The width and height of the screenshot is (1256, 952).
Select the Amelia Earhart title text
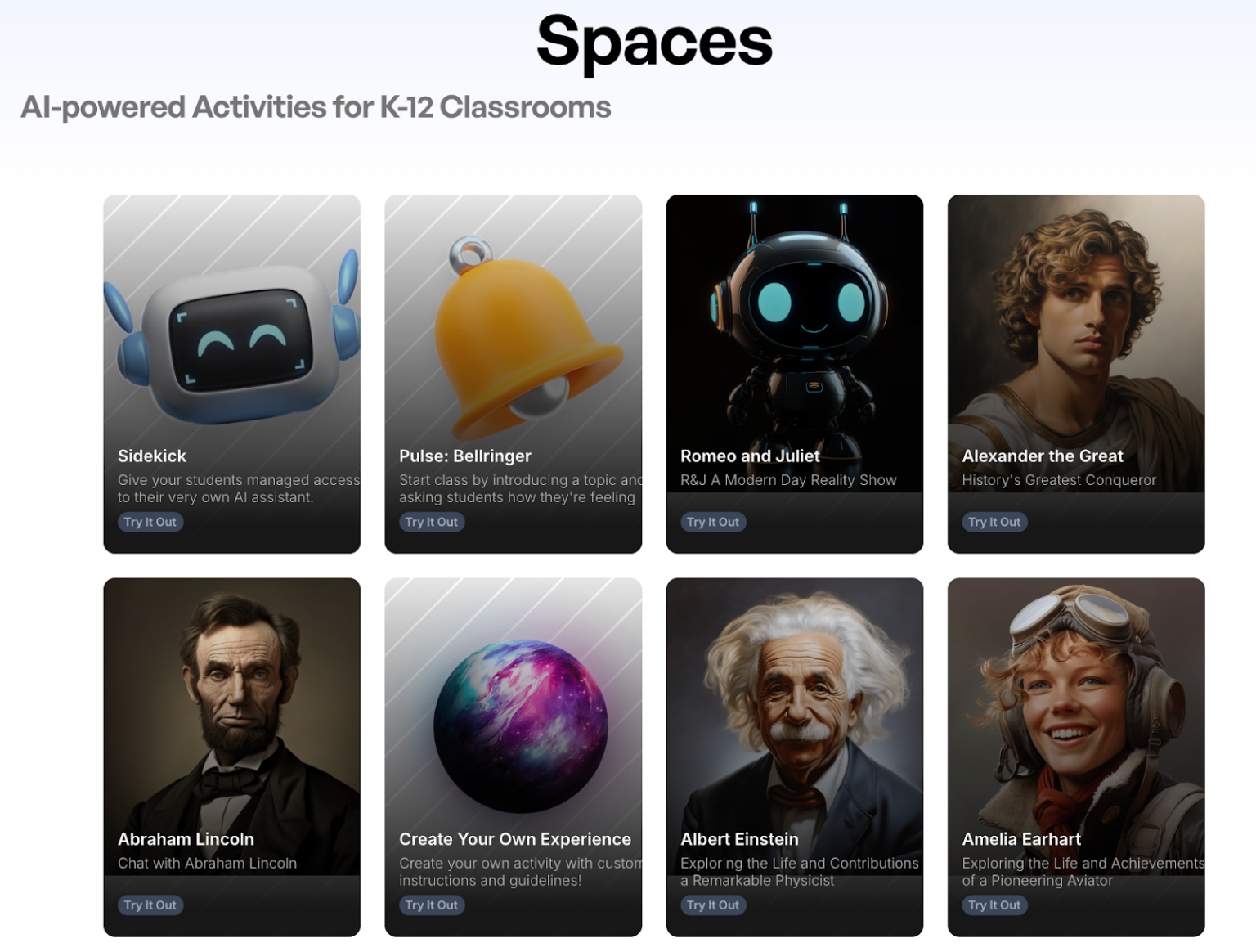point(1021,840)
